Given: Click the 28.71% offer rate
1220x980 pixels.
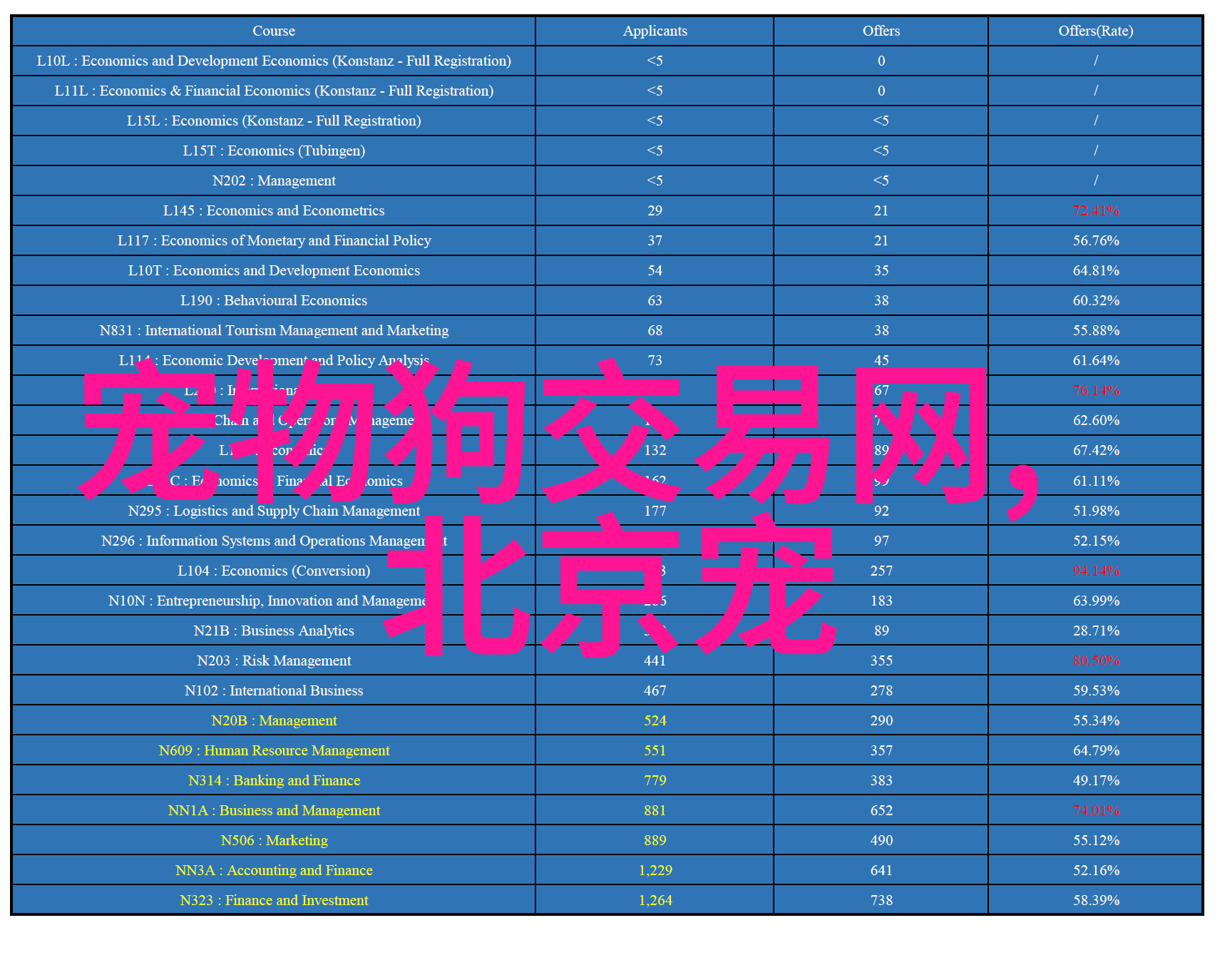Looking at the screenshot, I should click(1096, 631).
